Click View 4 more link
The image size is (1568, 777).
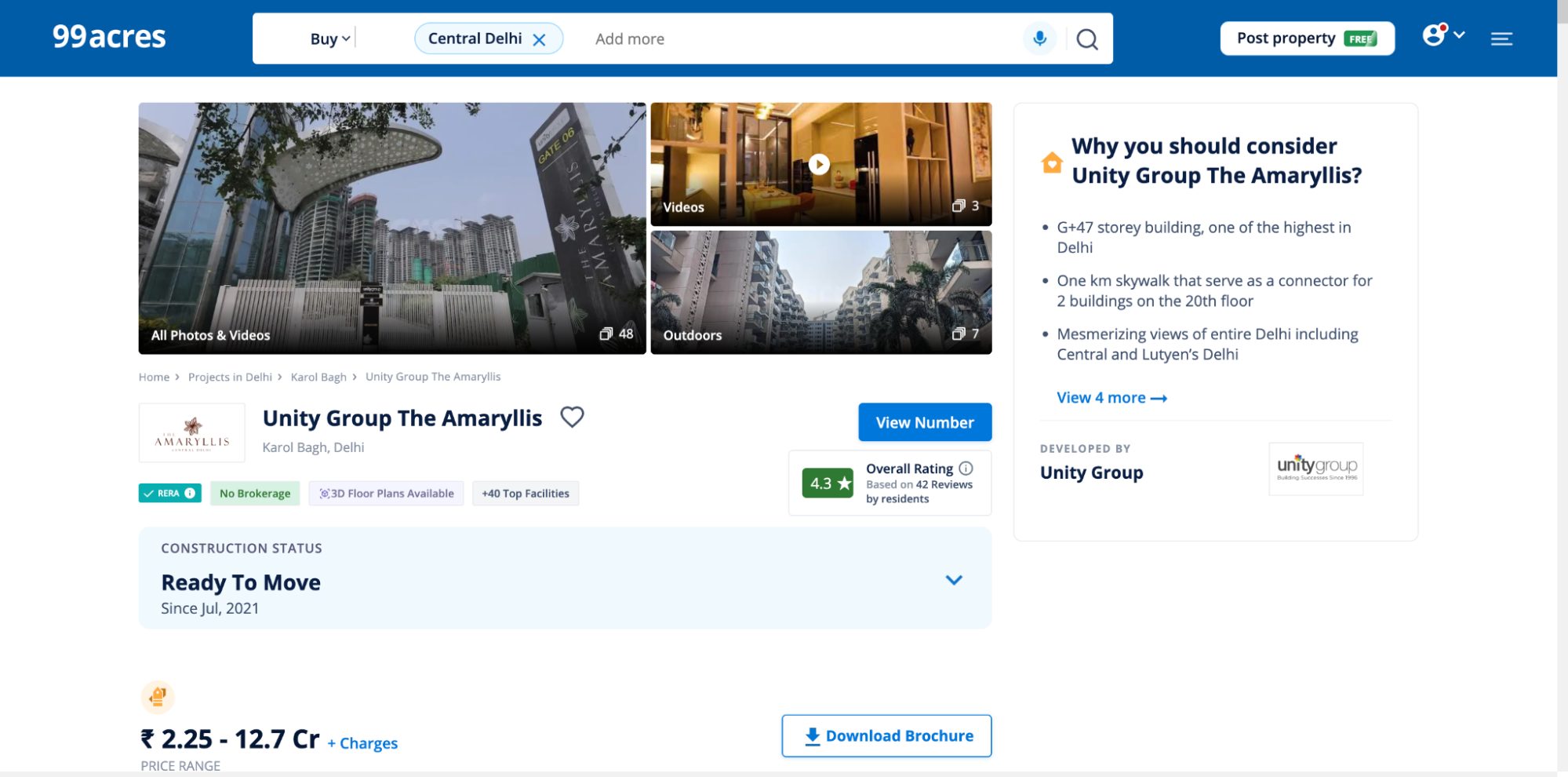coord(1111,398)
